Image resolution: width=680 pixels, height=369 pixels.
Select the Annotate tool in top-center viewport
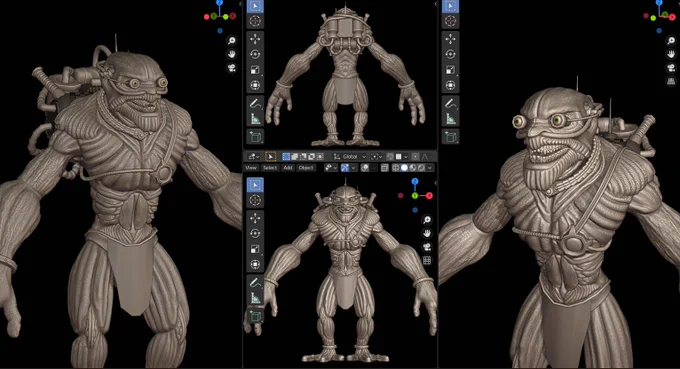click(255, 103)
